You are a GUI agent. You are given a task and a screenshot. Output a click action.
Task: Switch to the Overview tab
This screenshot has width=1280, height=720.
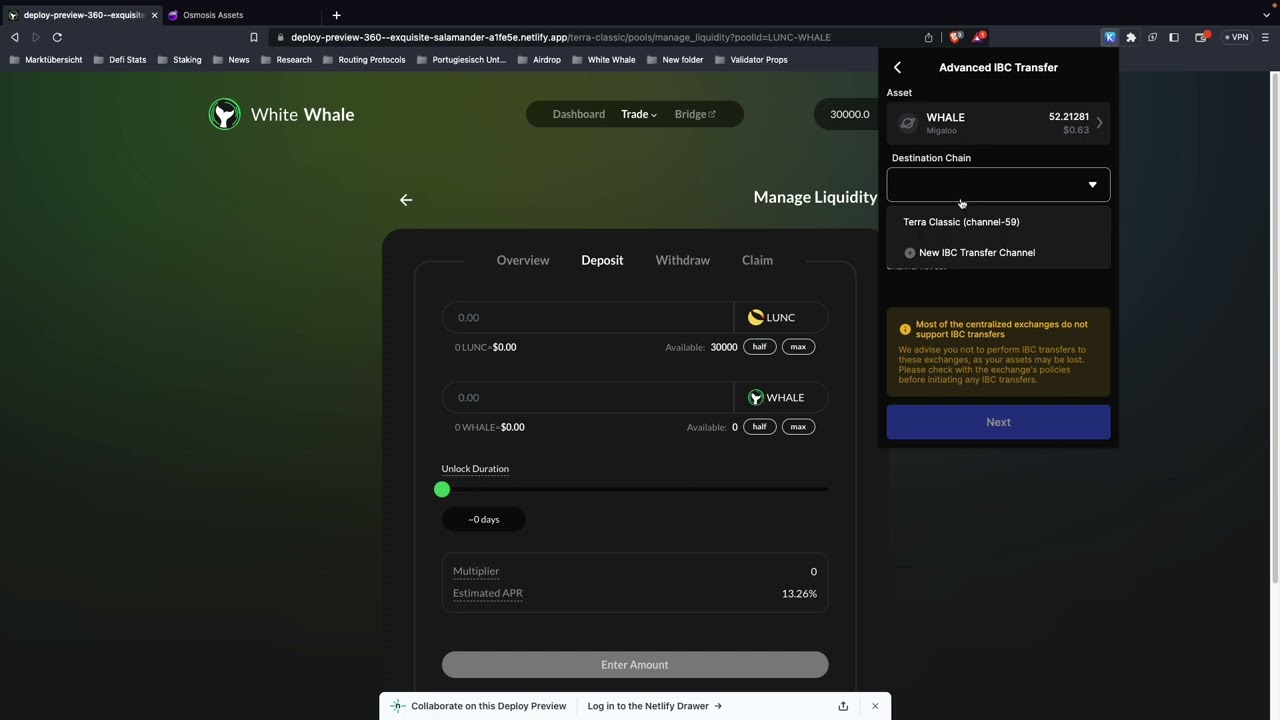click(523, 260)
